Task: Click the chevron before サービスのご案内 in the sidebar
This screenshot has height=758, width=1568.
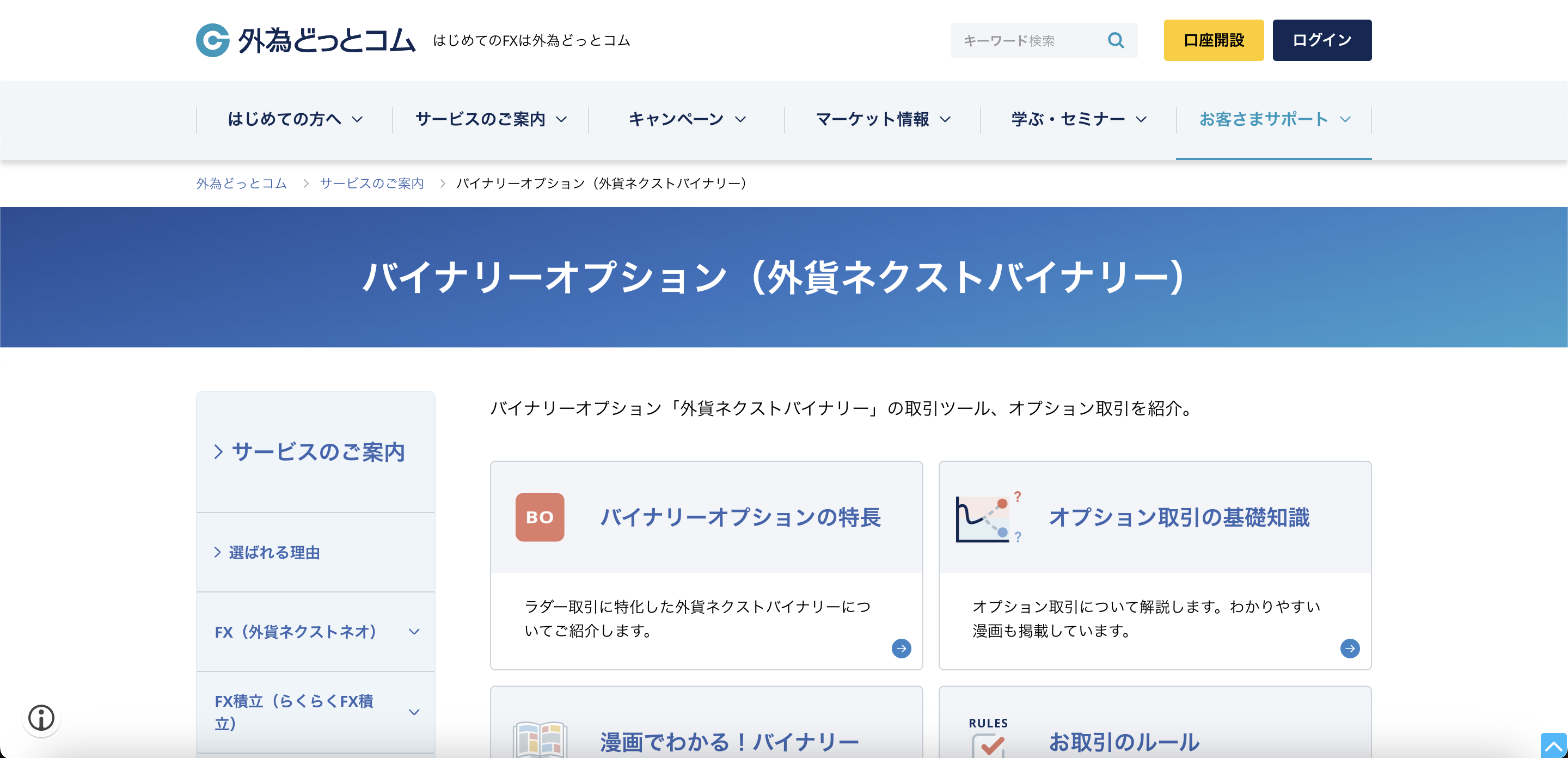Action: tap(218, 452)
